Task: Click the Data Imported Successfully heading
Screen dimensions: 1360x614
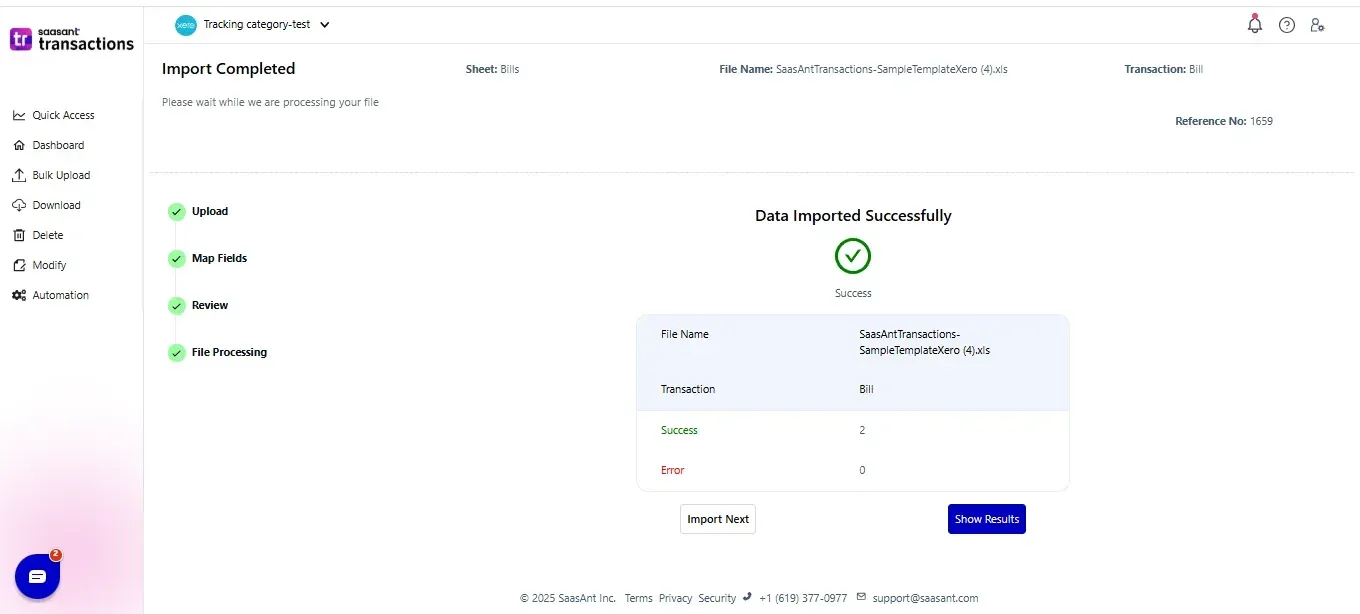Action: click(x=853, y=216)
